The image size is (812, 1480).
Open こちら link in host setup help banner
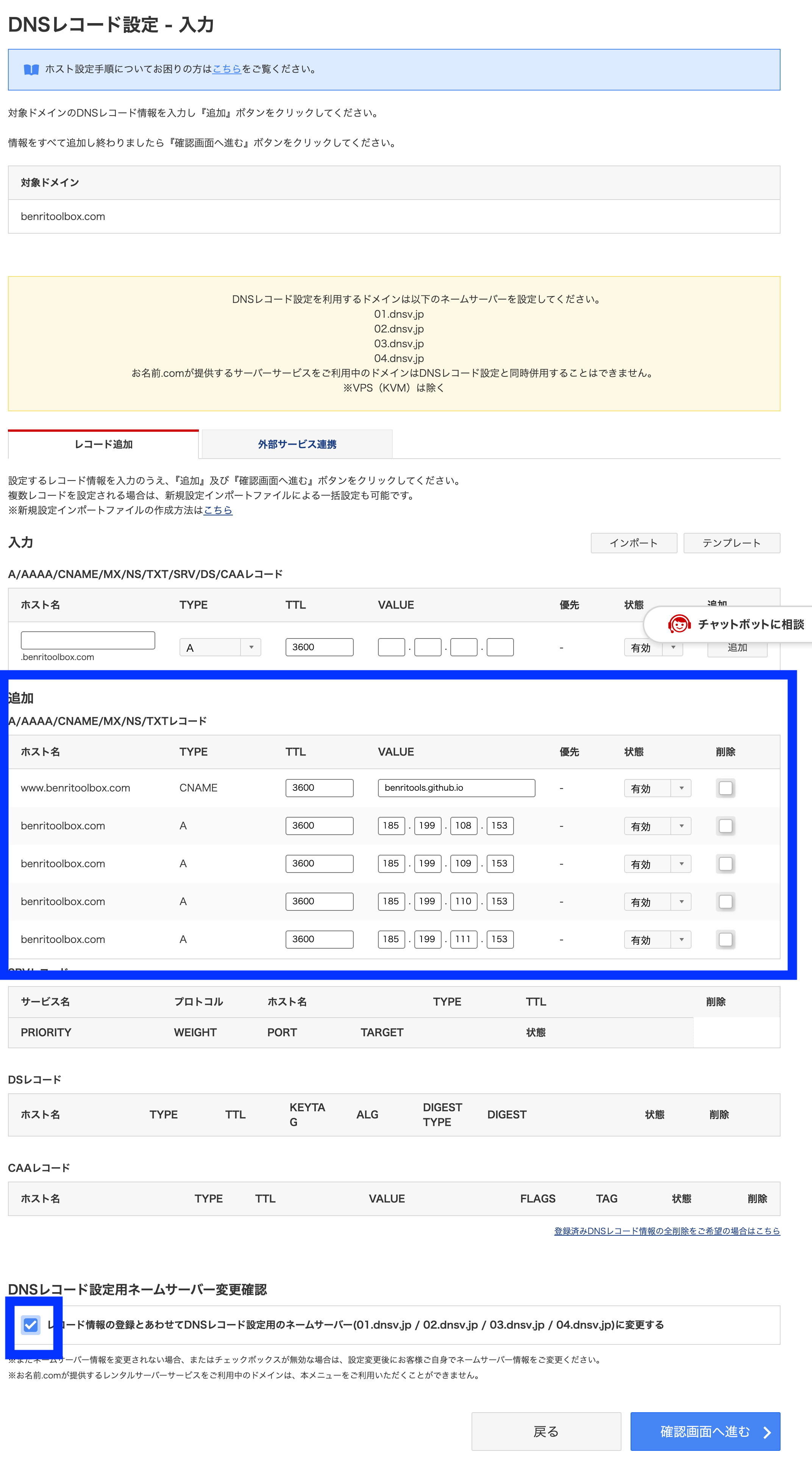(x=227, y=69)
